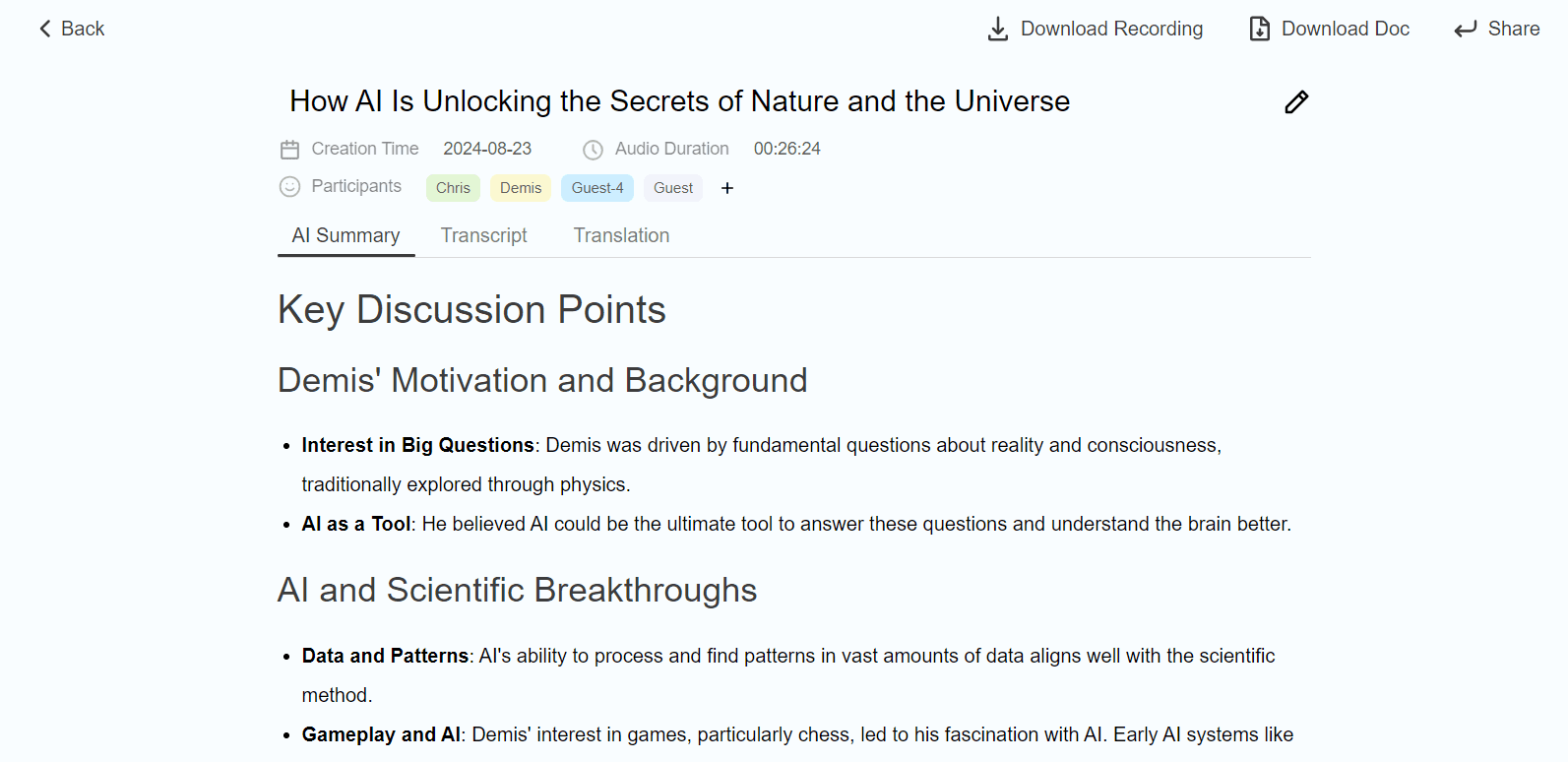Click the calendar creation time icon
1568x762 pixels.
click(x=289, y=150)
